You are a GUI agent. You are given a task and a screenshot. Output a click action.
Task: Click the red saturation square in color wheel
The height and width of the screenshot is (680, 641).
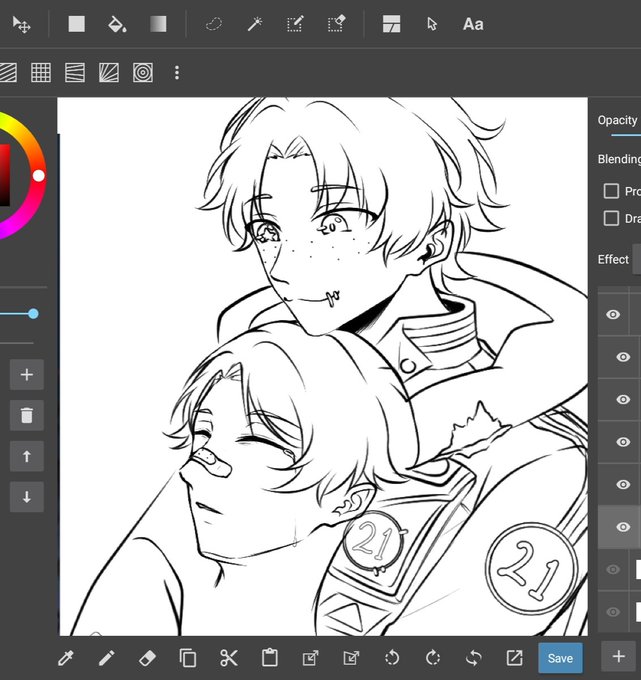point(4,175)
